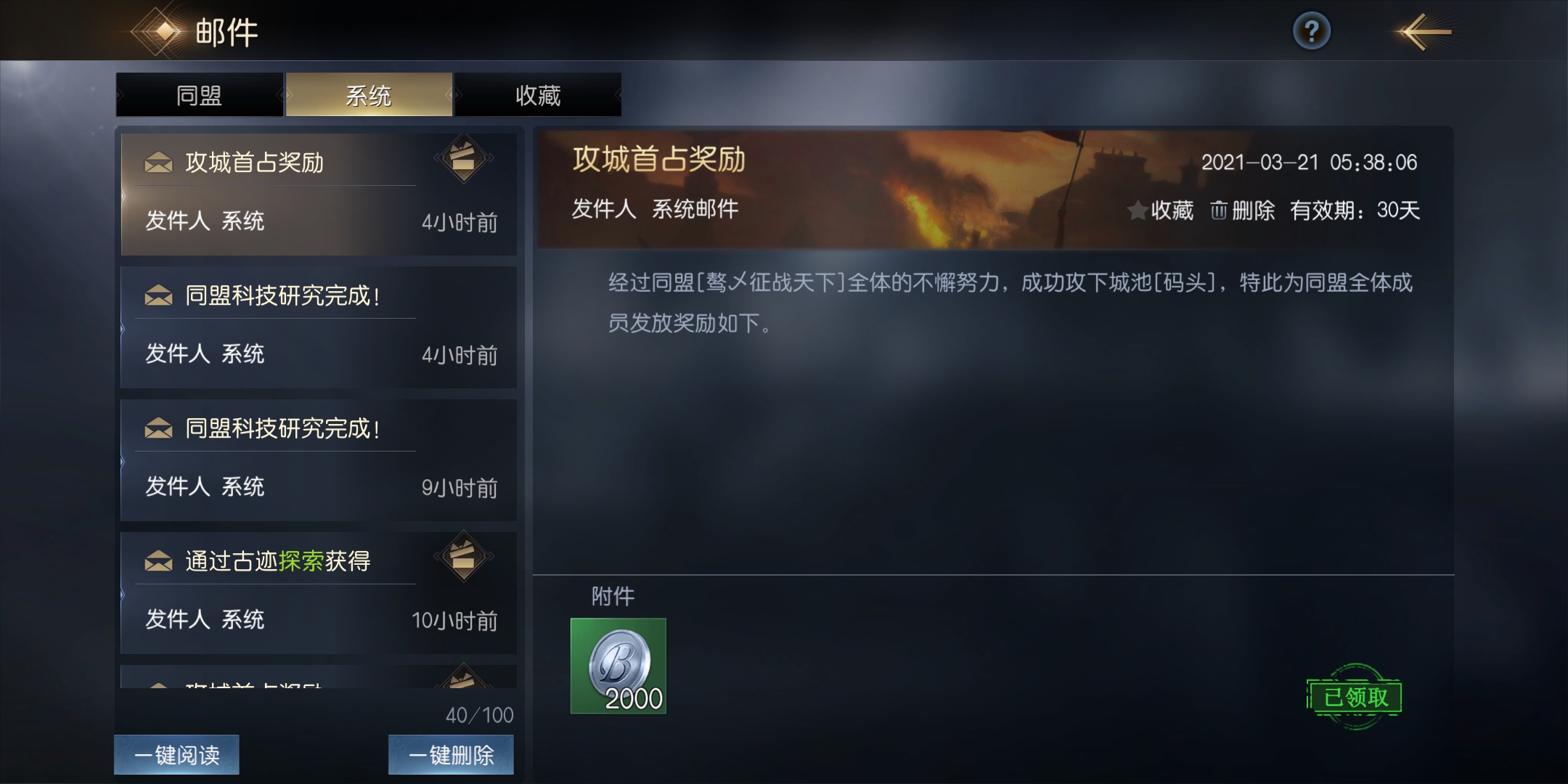Select the 系统 tab
Viewport: 1568px width, 784px height.
coord(369,94)
